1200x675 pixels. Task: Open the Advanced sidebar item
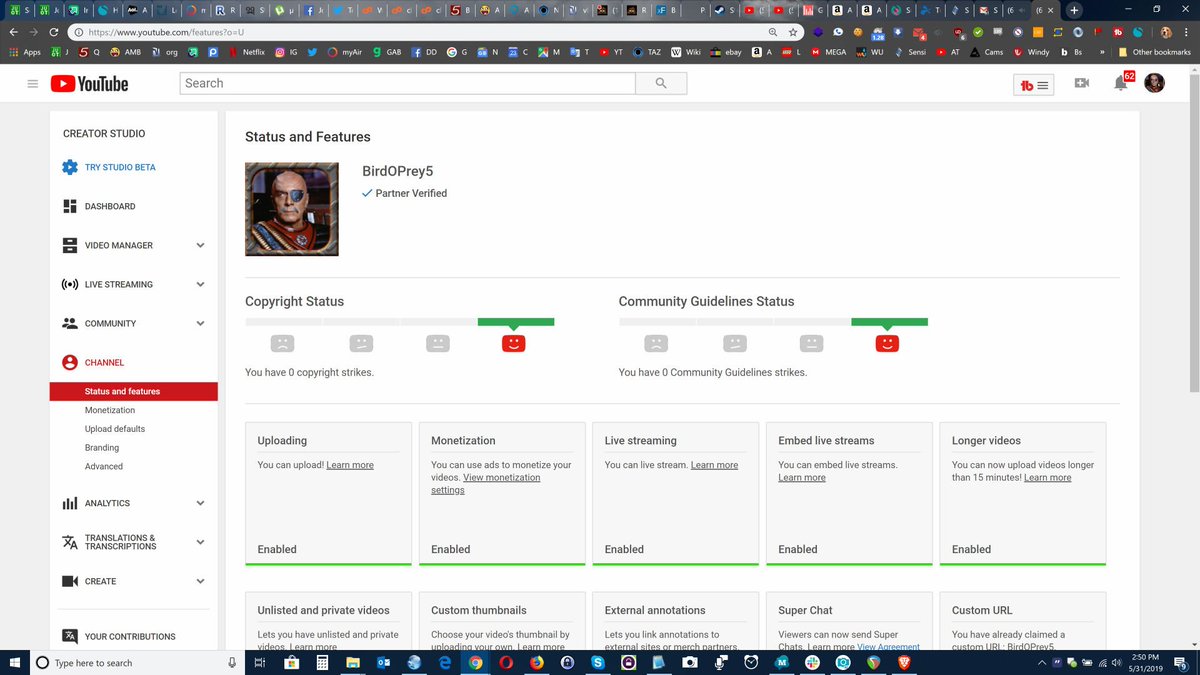tap(104, 466)
